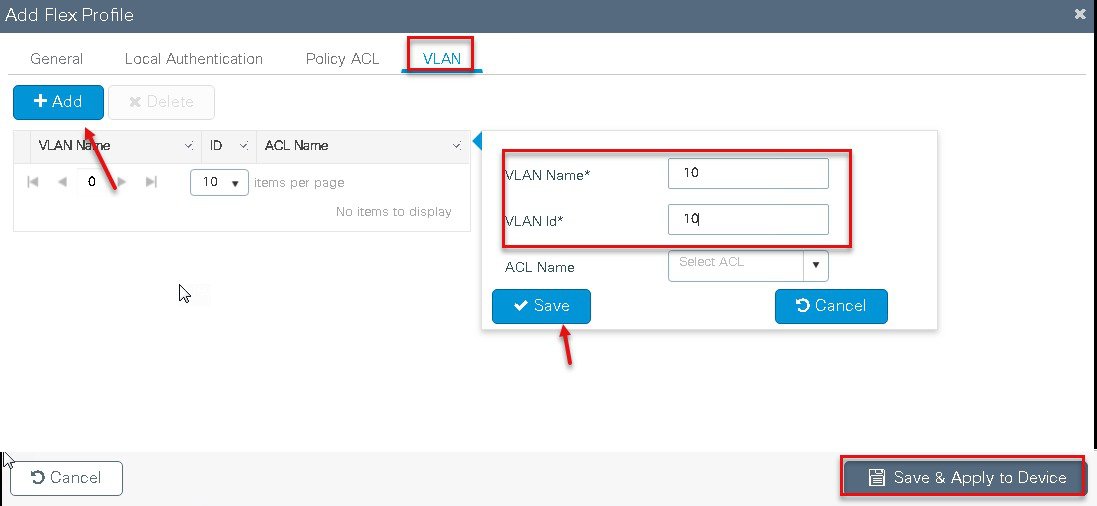Click the Add Flex Profile title

tap(69, 15)
